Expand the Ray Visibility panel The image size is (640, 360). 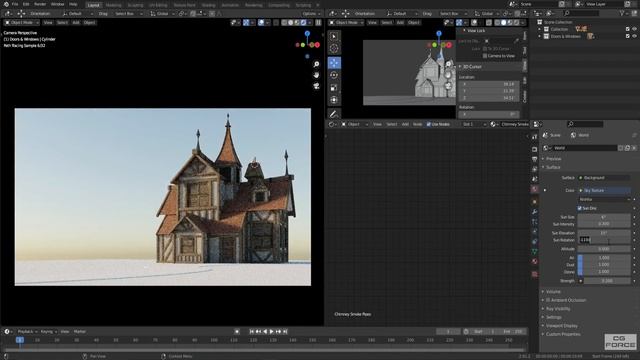click(x=558, y=309)
